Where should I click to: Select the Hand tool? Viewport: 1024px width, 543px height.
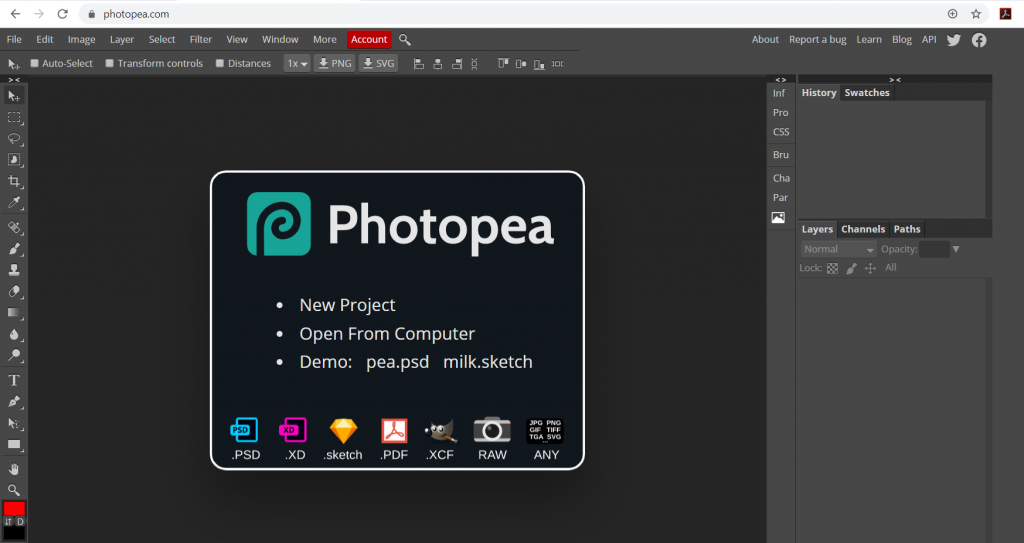click(14, 469)
